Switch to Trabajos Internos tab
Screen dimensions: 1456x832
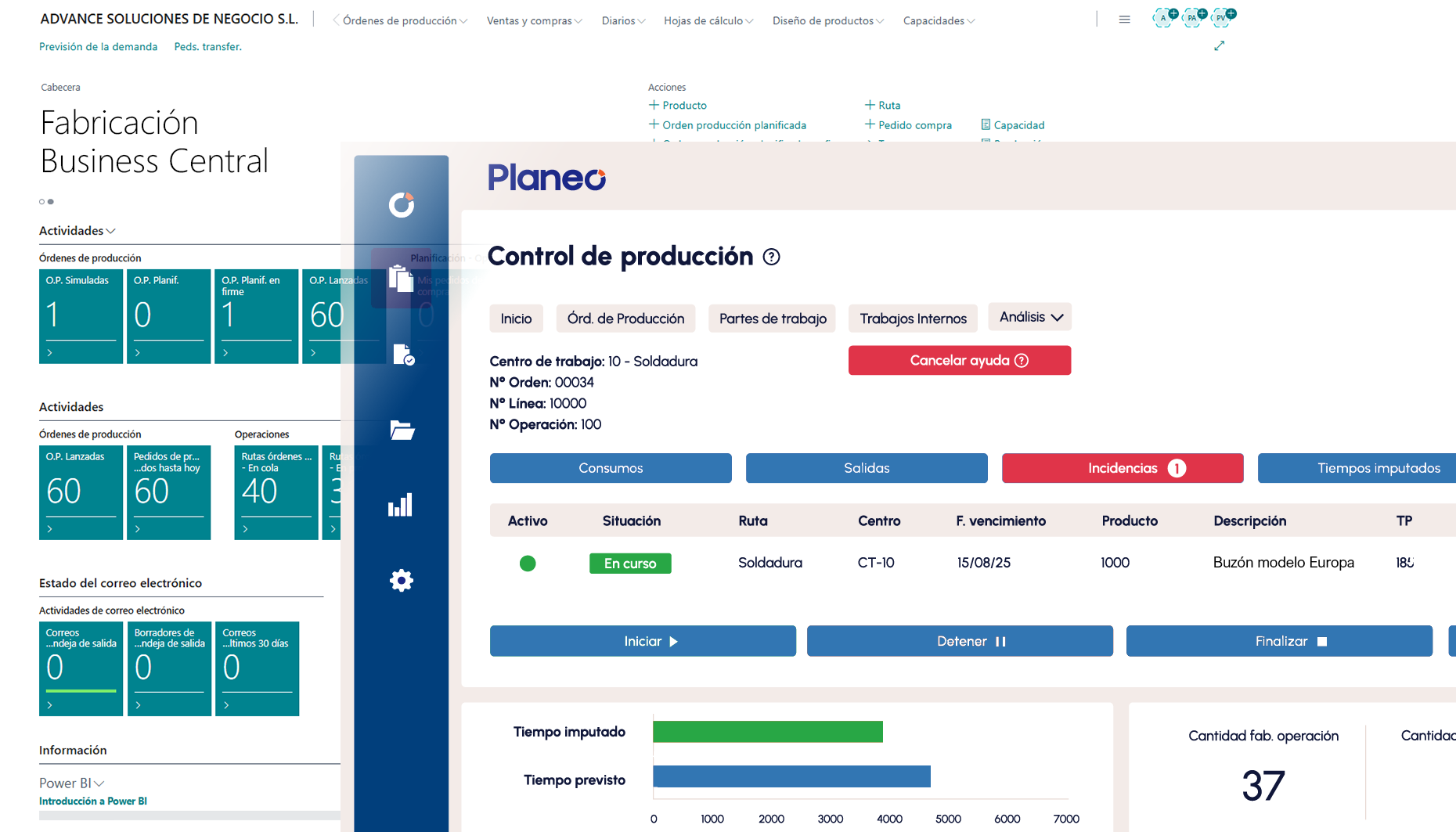(913, 319)
